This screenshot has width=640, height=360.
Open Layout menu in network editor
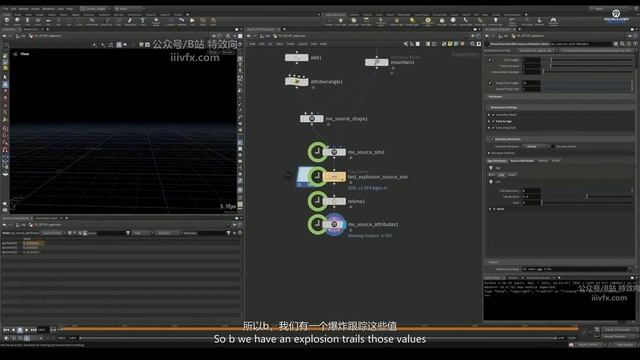click(302, 44)
